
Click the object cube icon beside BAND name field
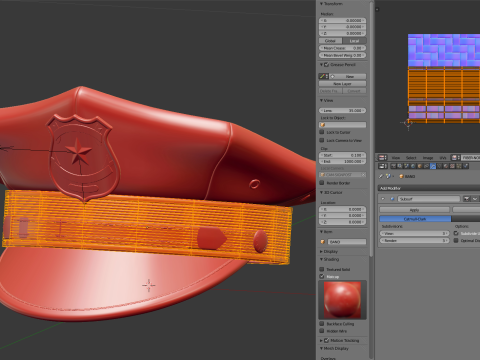(323, 242)
